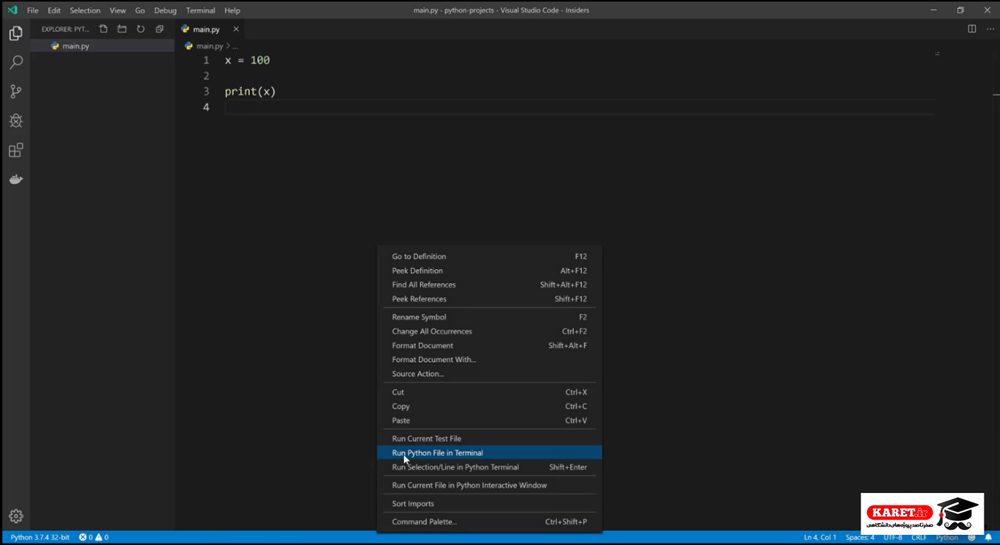Choose Copy from context menu

click(x=489, y=406)
